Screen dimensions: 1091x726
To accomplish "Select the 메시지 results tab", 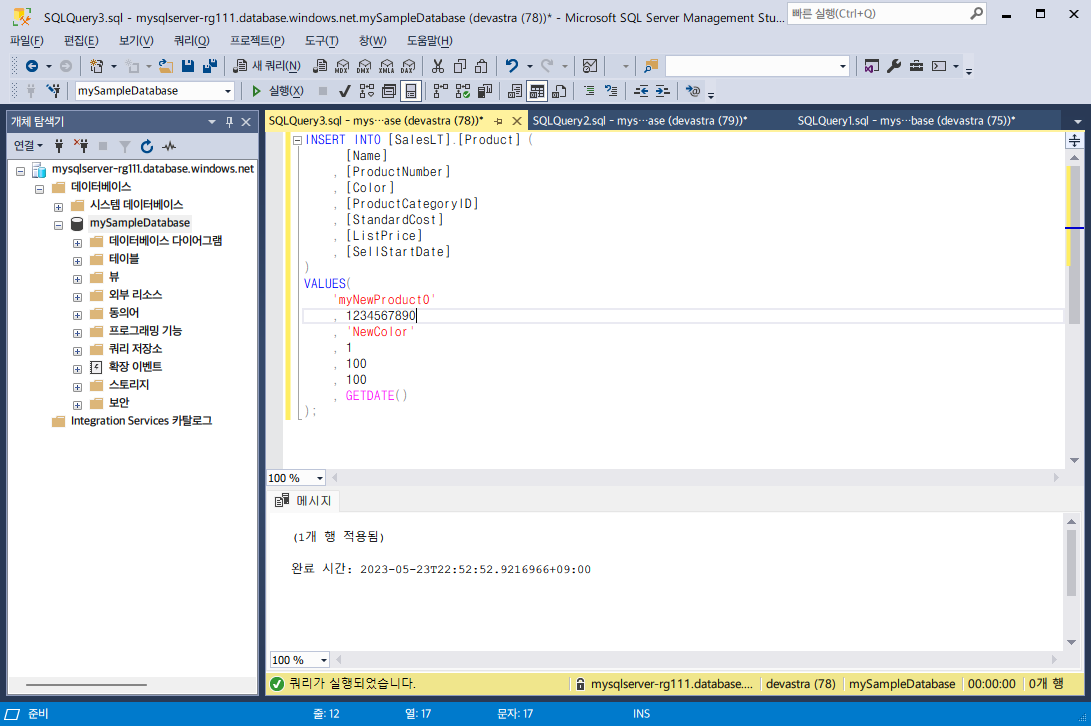I will point(303,500).
